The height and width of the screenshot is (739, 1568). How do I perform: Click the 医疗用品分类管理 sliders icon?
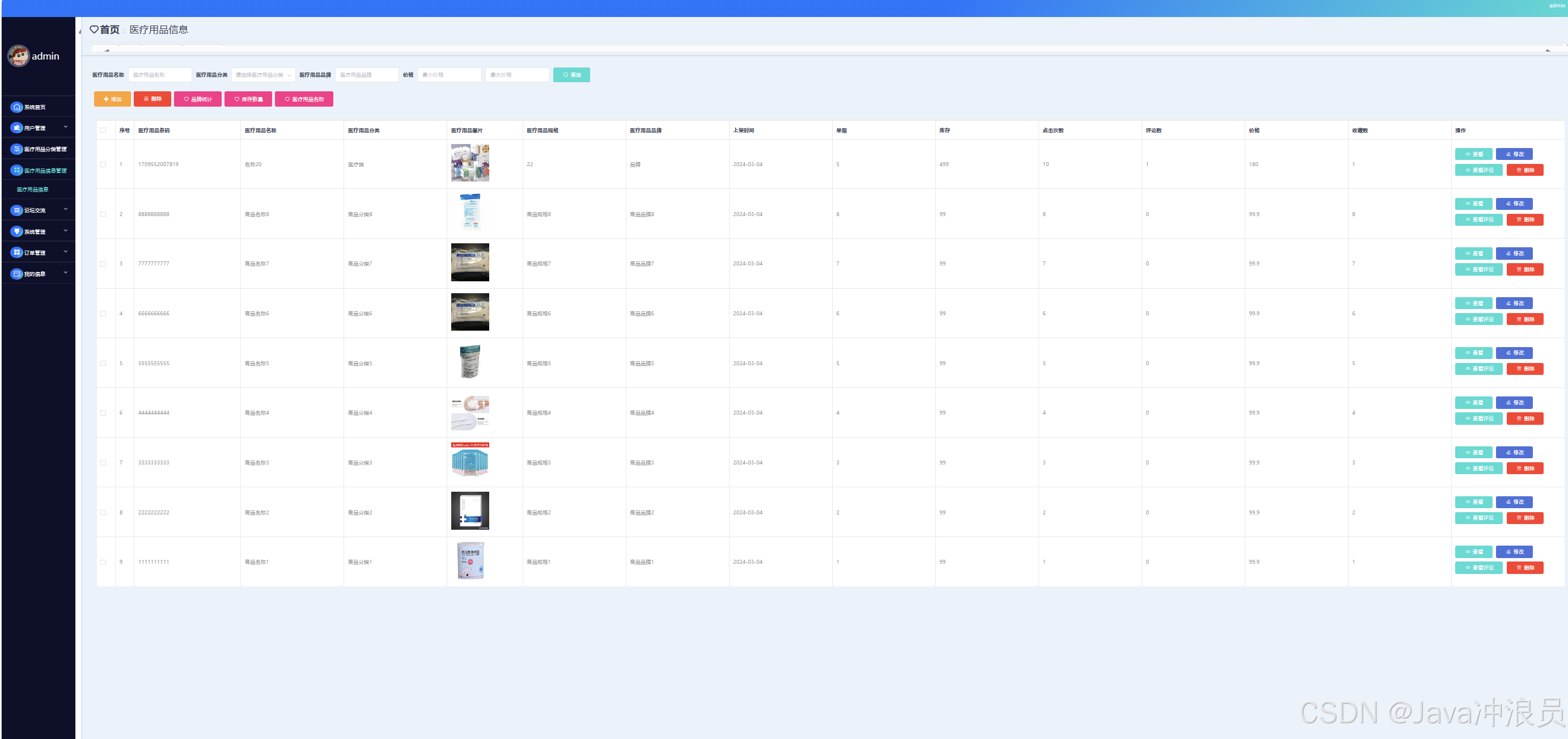[16, 149]
